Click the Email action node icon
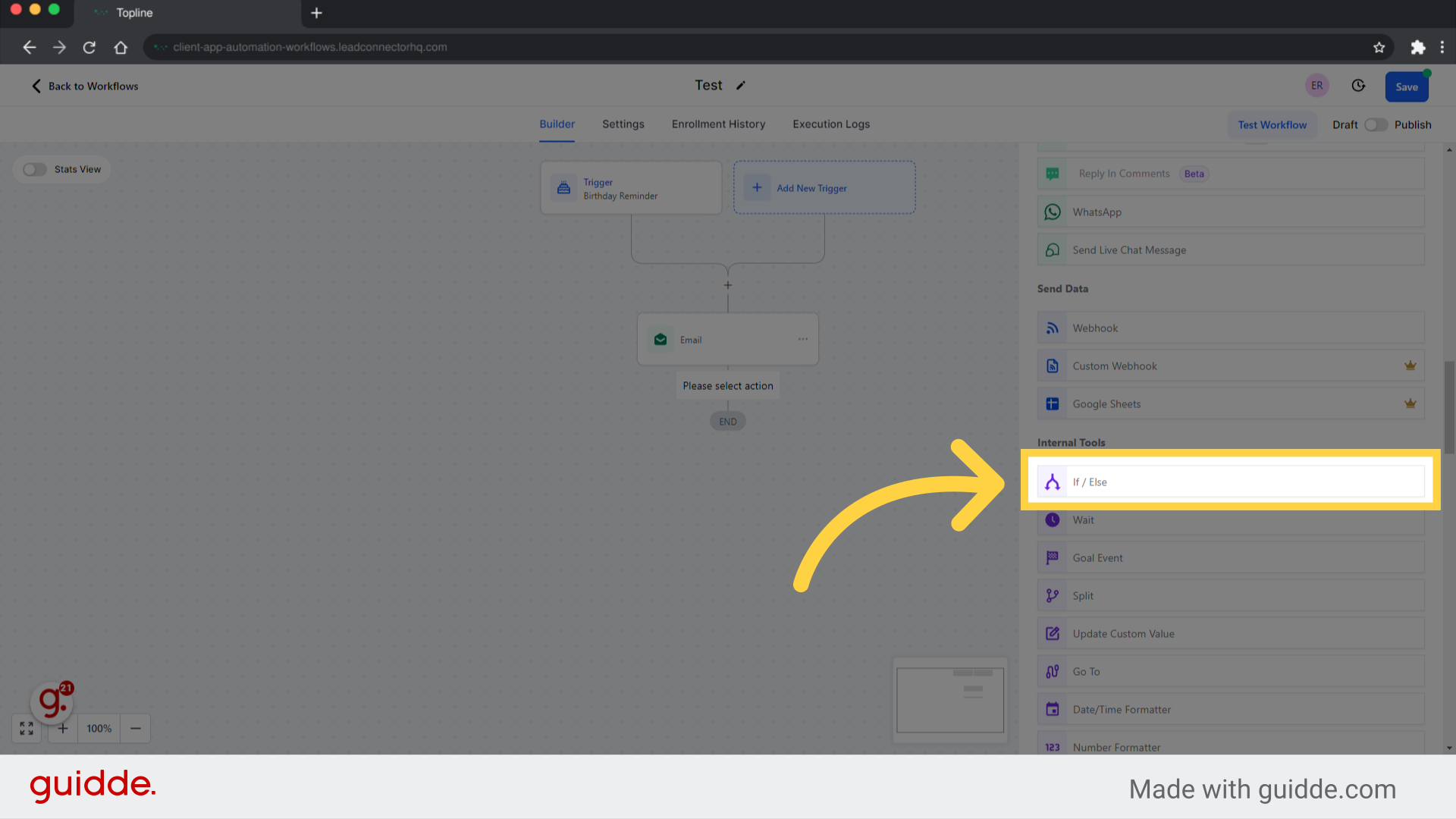This screenshot has height=819, width=1456. [x=661, y=340]
